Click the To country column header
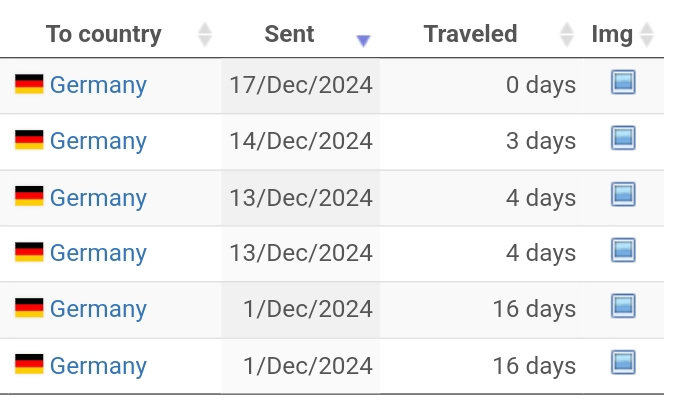Viewport: 694px width, 414px height. click(104, 34)
